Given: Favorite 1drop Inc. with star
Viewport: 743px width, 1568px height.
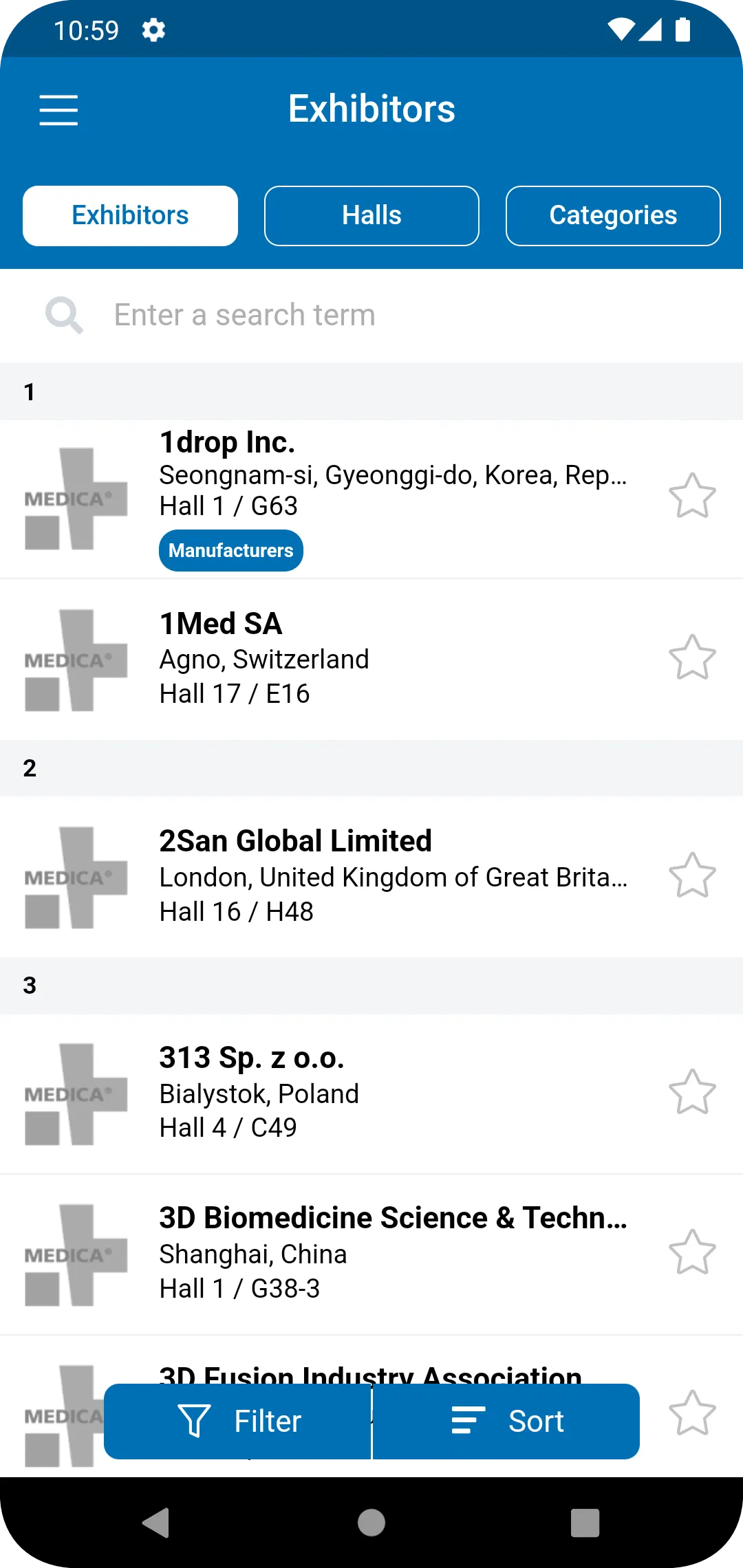Looking at the screenshot, I should tap(692, 496).
